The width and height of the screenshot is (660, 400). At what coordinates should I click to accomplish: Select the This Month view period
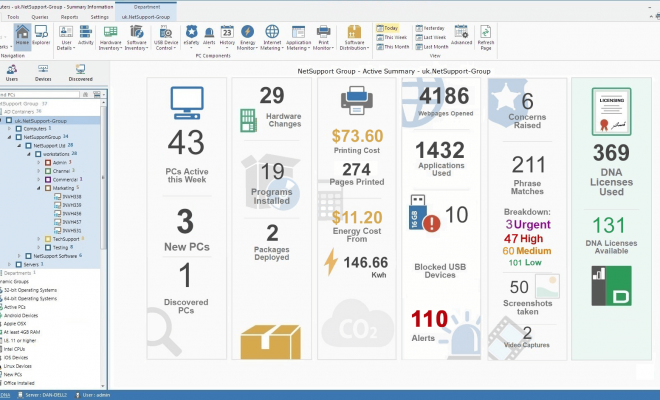click(x=393, y=46)
